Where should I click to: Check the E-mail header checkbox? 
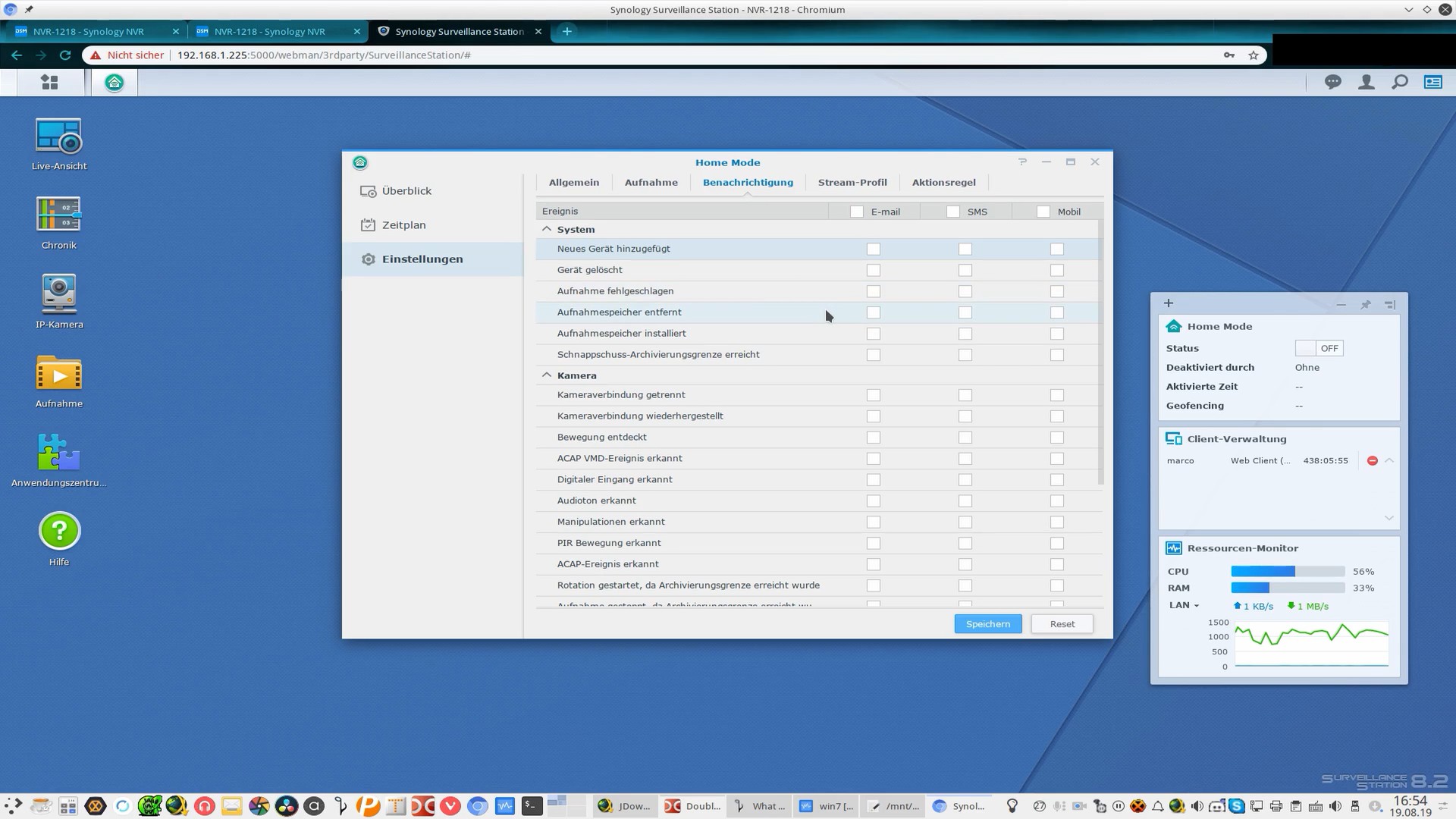[857, 212]
